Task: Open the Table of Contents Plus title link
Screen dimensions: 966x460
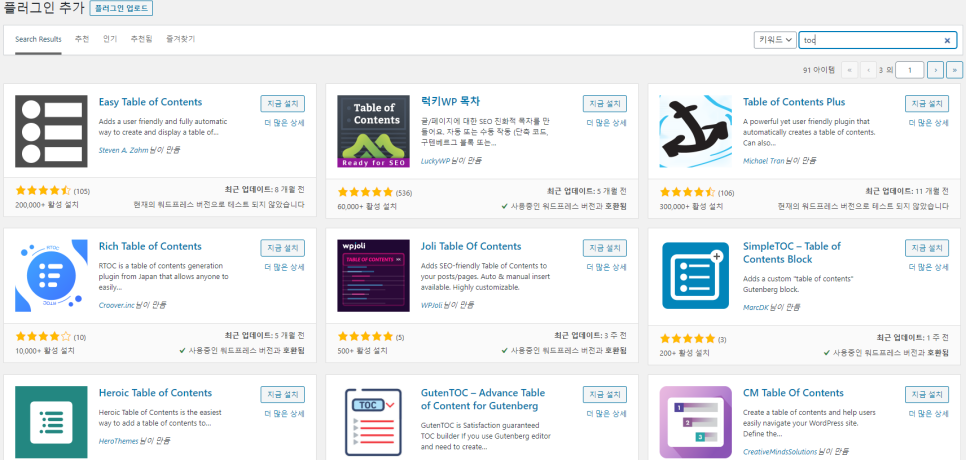Action: (794, 102)
